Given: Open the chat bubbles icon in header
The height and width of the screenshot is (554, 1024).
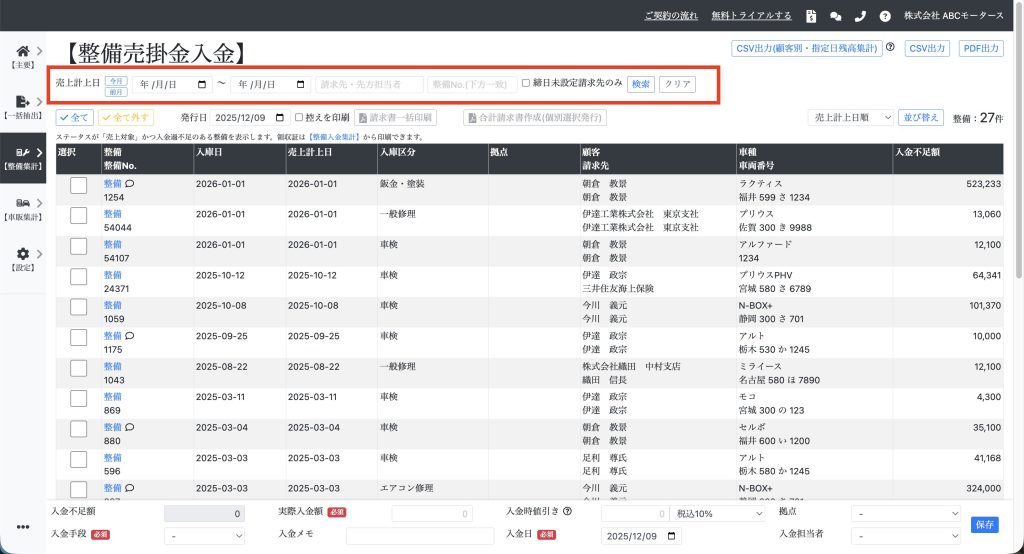Looking at the screenshot, I should 836,16.
